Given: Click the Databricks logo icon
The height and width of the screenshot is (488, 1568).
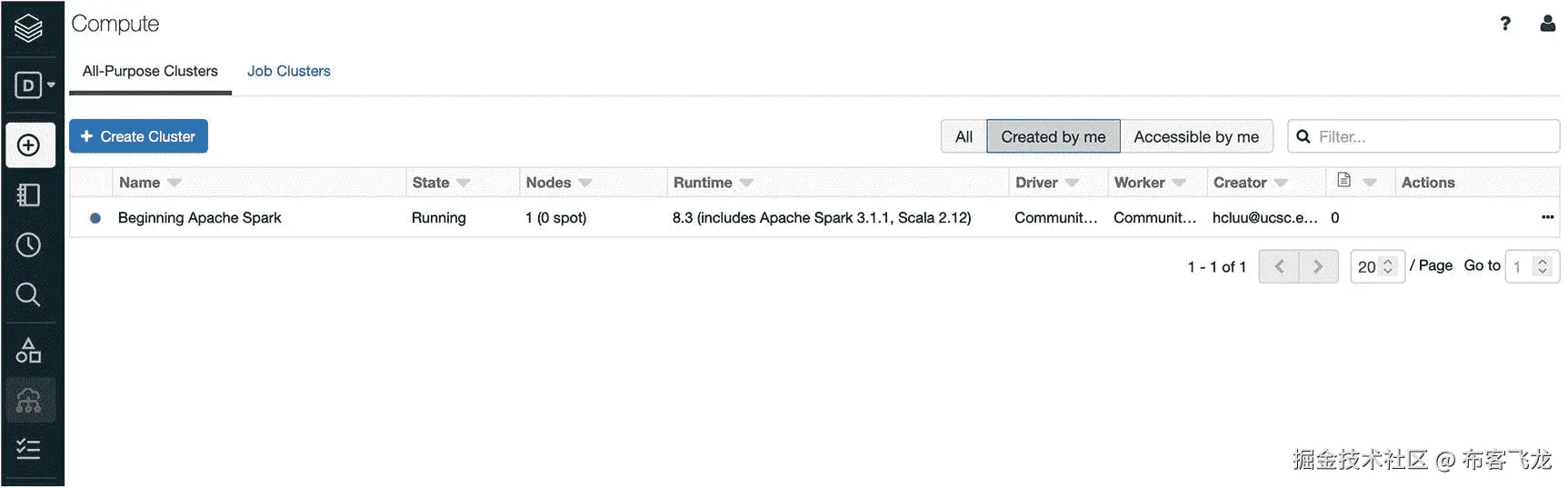Looking at the screenshot, I should pos(28,28).
